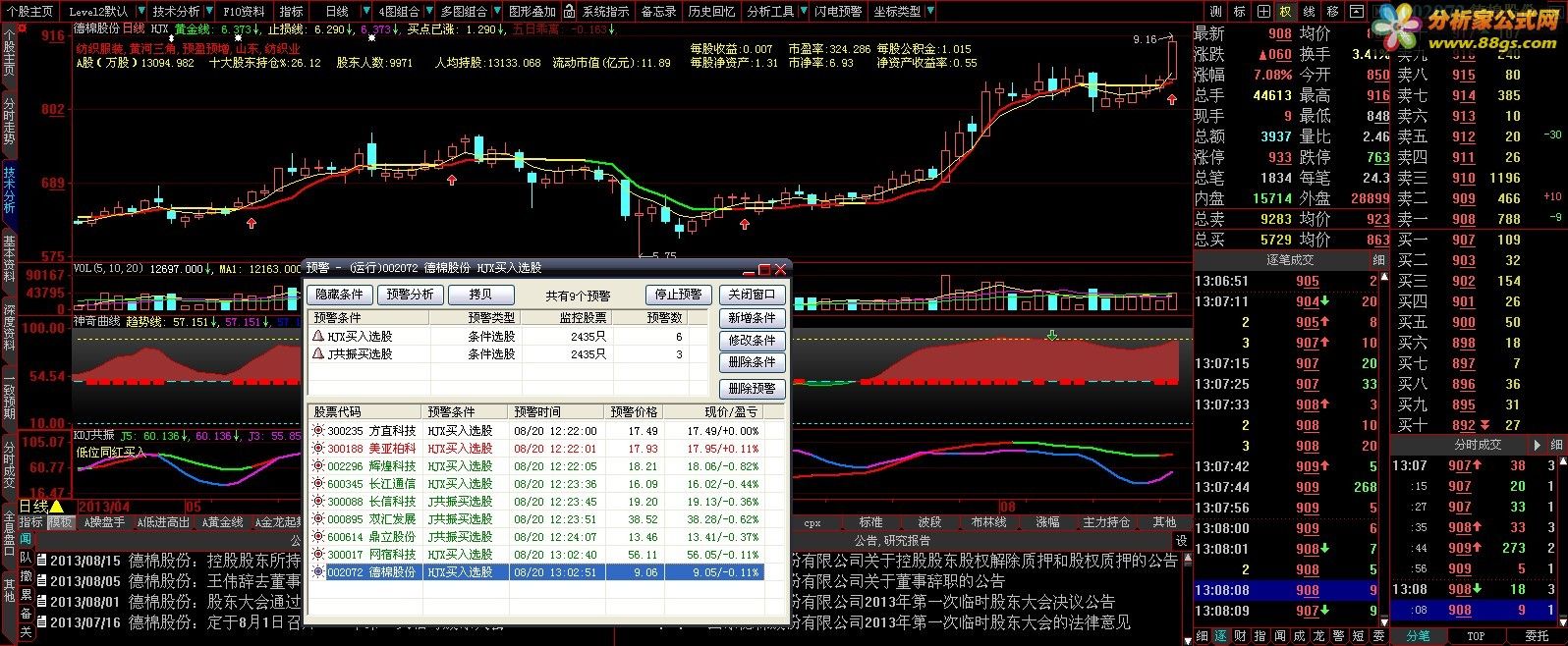This screenshot has width=1568, height=646.
Task: Click alert icon of 000895 双汇发展 row
Action: click(x=317, y=518)
